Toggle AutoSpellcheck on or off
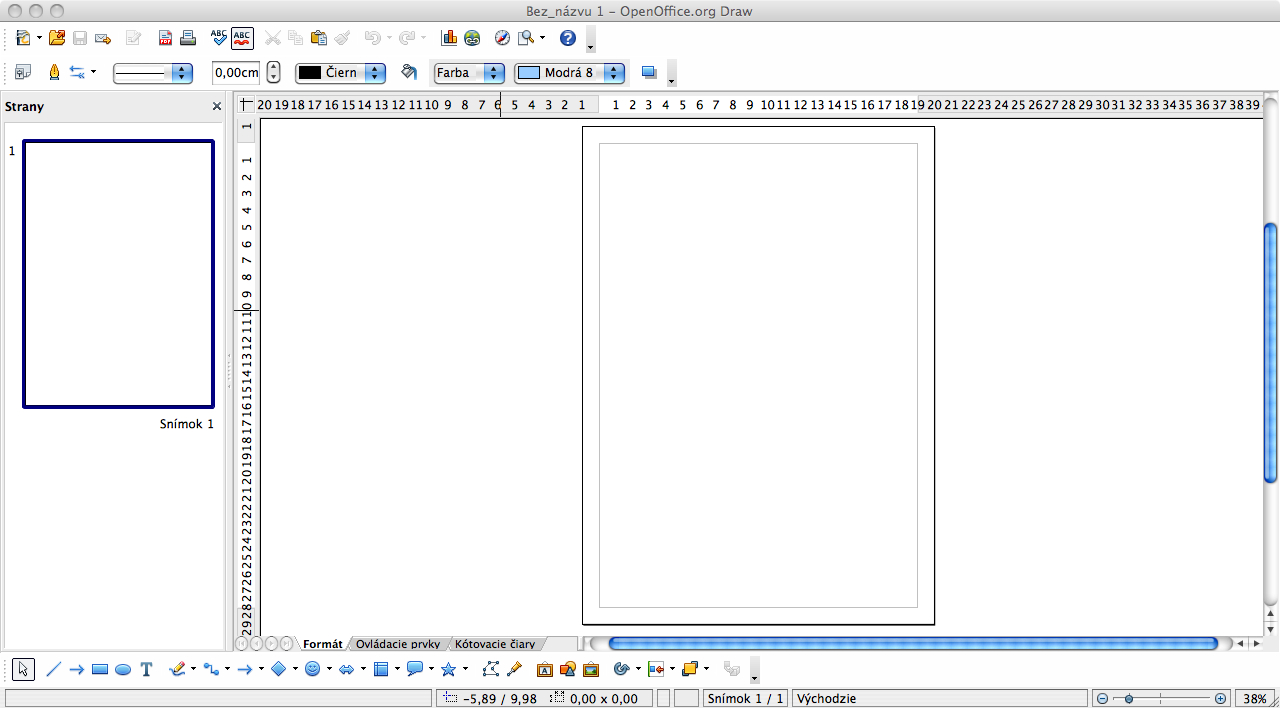Screen dimensions: 1280x708 click(242, 38)
